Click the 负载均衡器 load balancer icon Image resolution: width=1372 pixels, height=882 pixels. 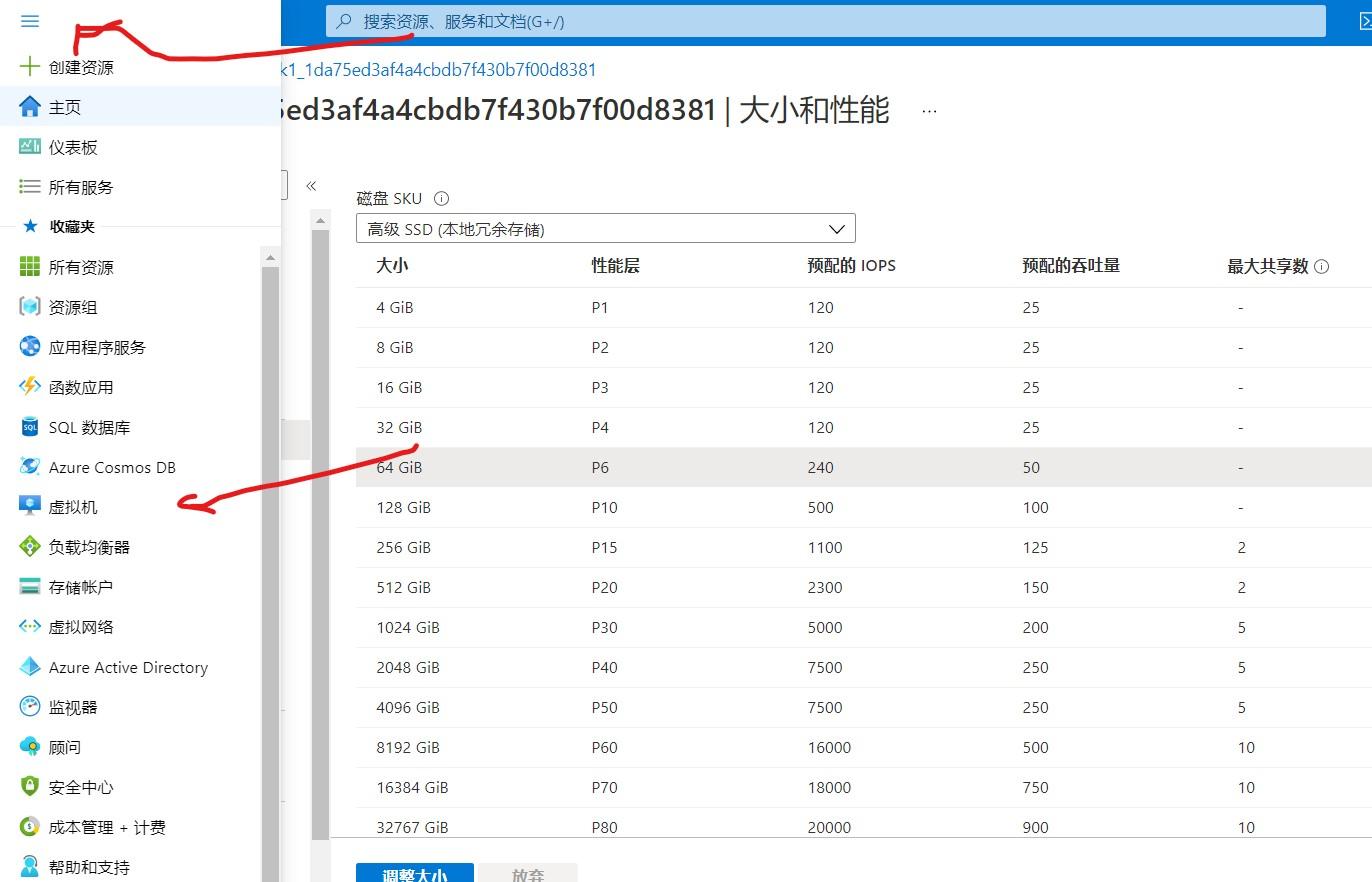[30, 547]
